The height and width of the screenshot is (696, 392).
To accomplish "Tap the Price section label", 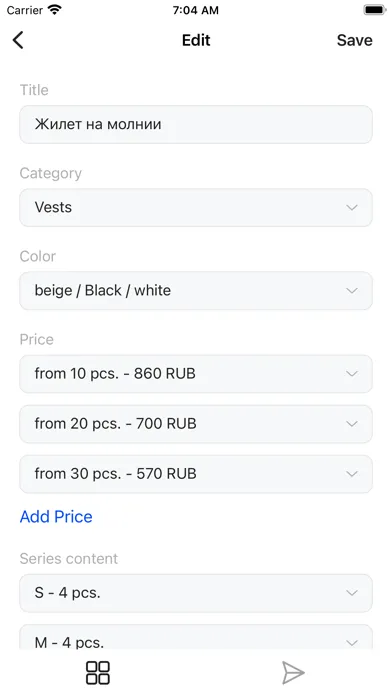I will pos(36,340).
